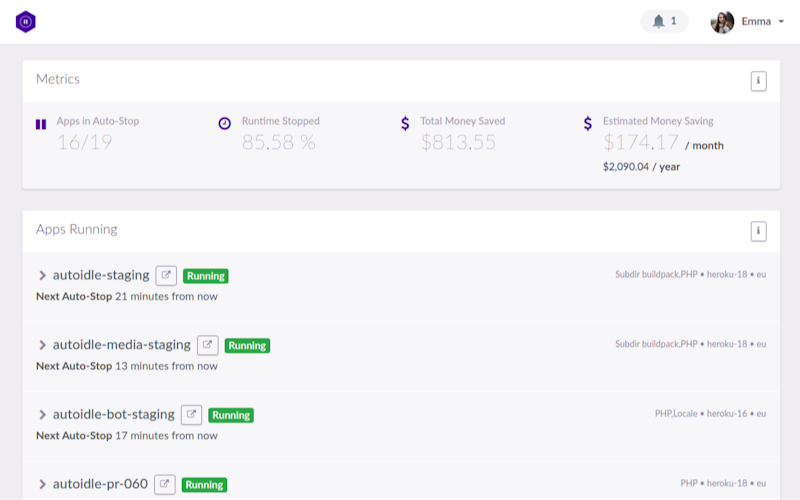Image resolution: width=800 pixels, height=500 pixels.
Task: Click the autoidle-staging app name
Action: tap(101, 275)
